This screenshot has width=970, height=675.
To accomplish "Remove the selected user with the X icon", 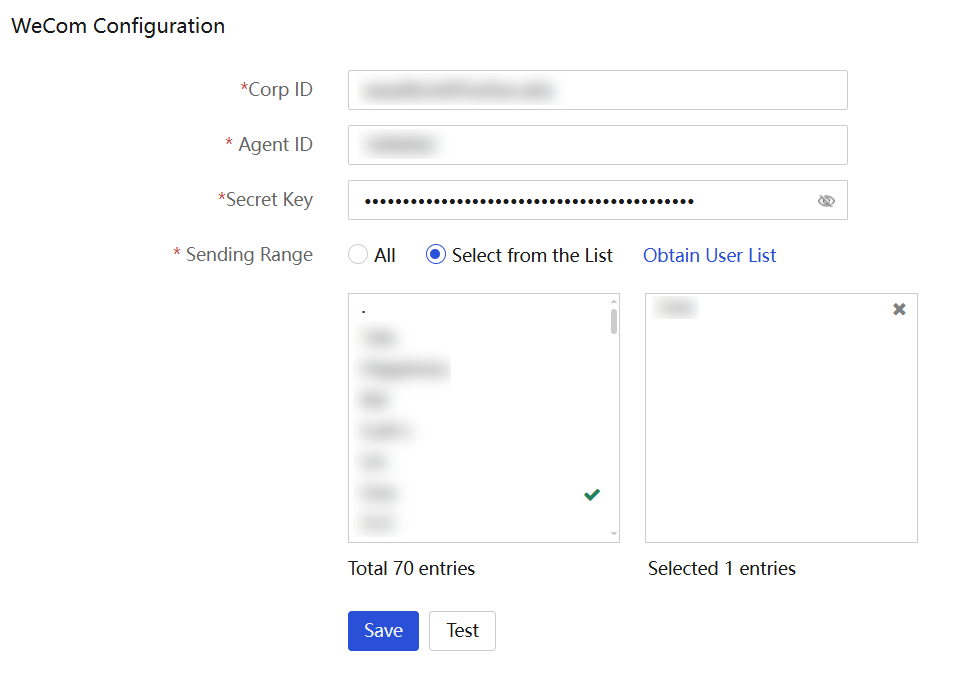I will [899, 309].
